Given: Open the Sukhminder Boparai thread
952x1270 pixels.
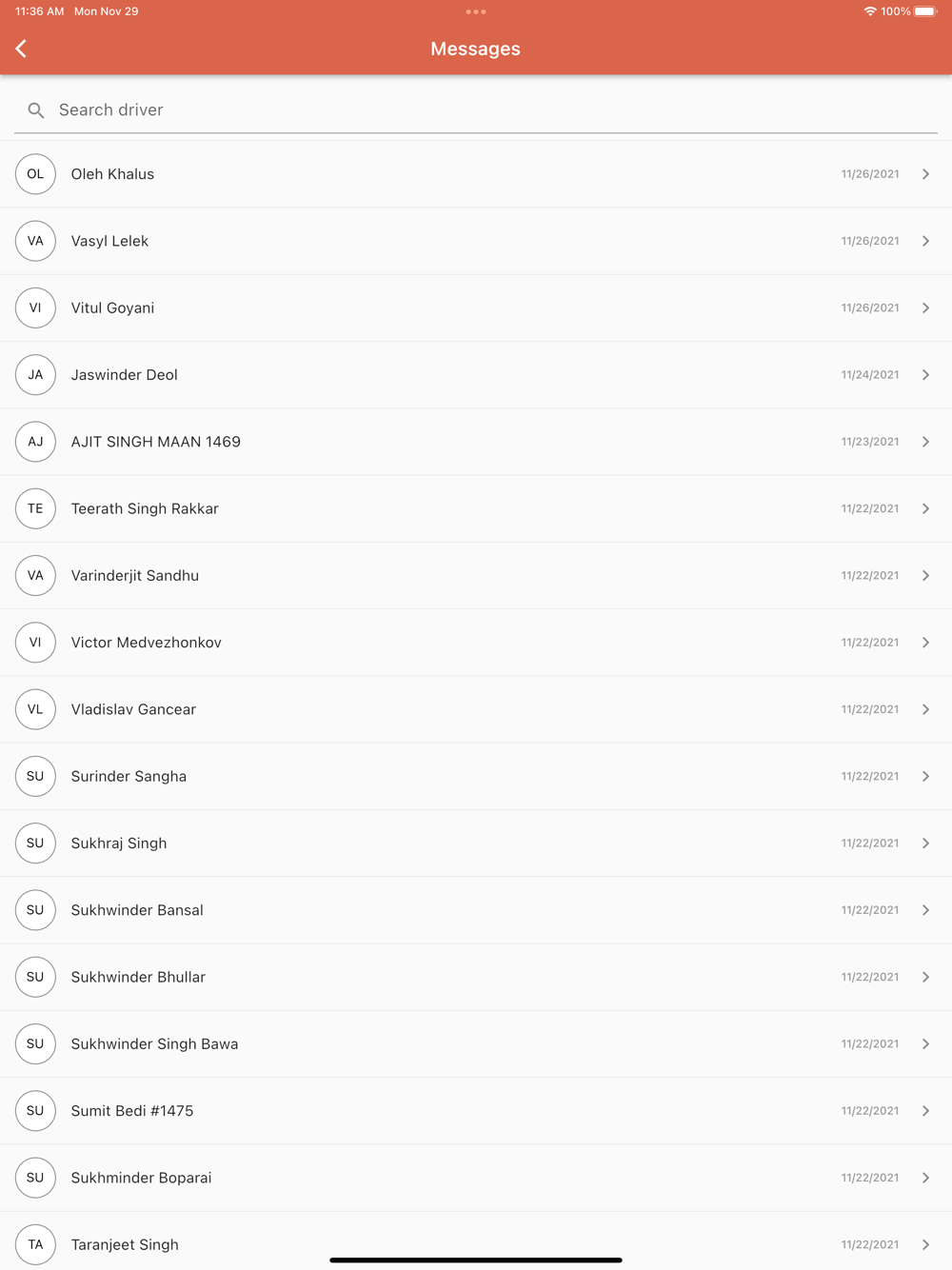Looking at the screenshot, I should coord(476,1178).
